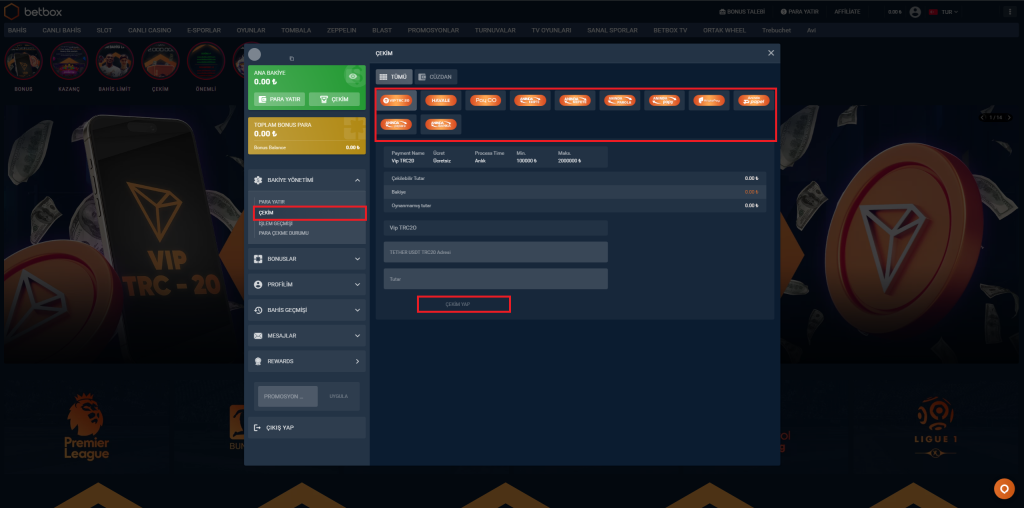Open the BLAST menu
The image size is (1024, 508).
coord(382,31)
